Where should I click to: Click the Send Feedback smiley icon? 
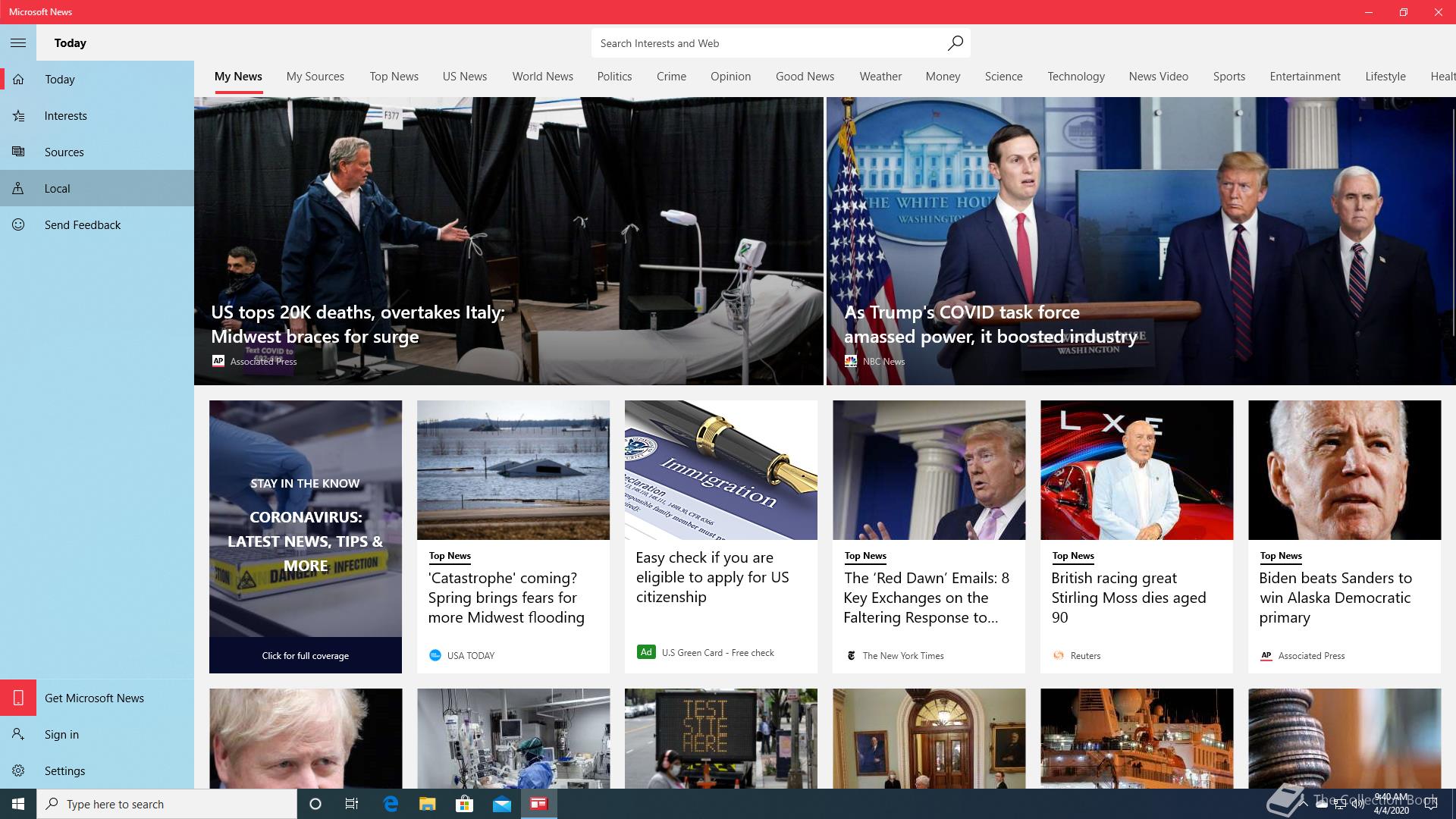point(18,225)
